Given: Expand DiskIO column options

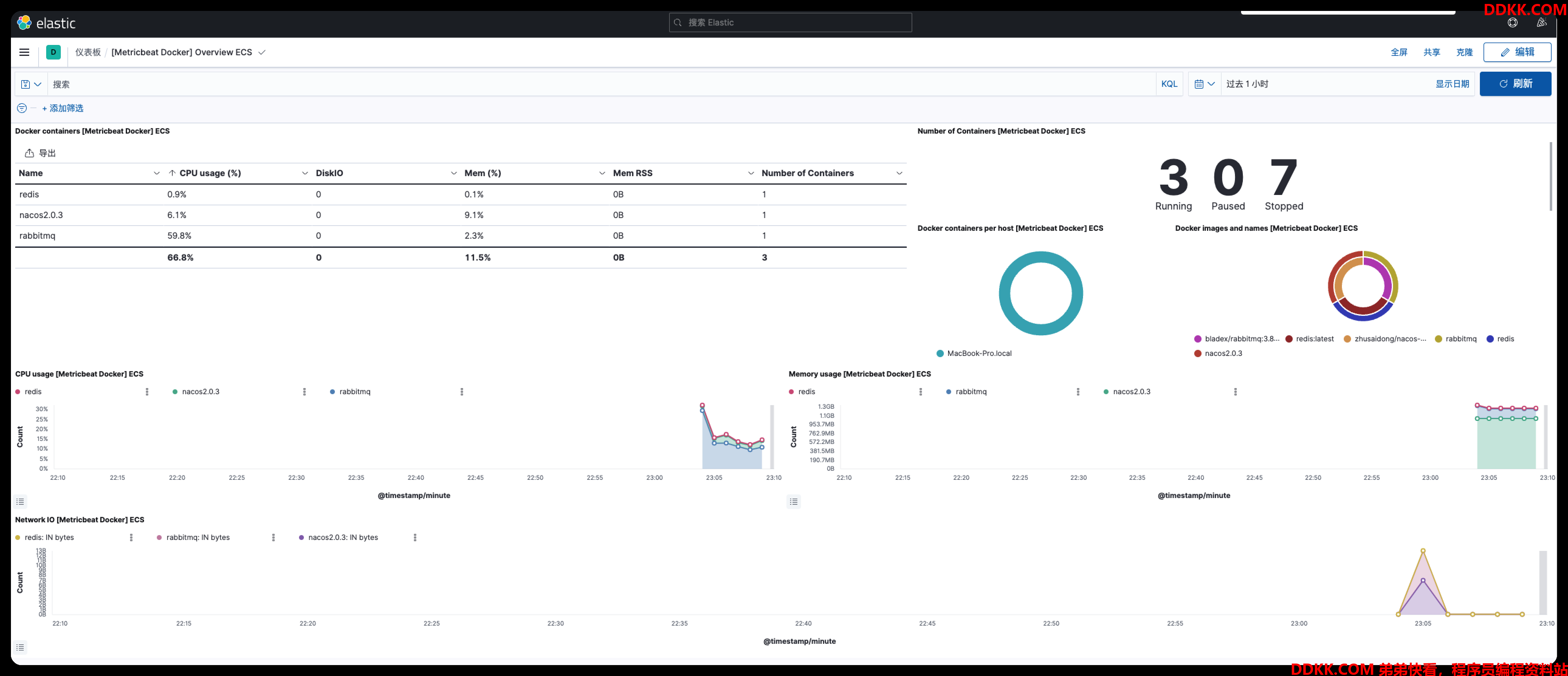Looking at the screenshot, I should [x=453, y=173].
